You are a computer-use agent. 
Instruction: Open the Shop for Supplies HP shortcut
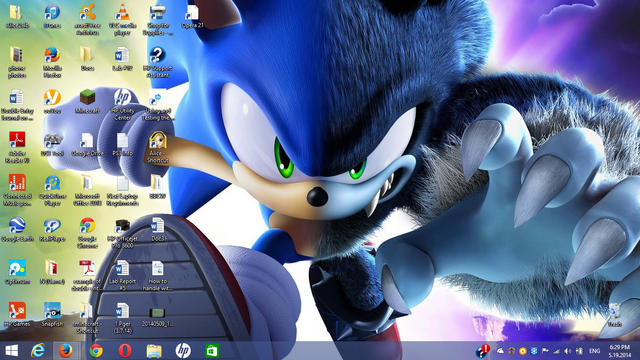pos(158,20)
